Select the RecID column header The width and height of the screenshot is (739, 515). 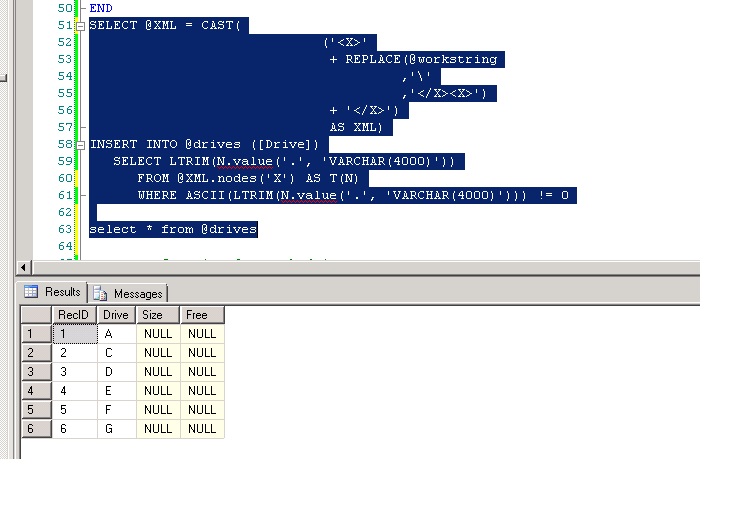(74, 315)
